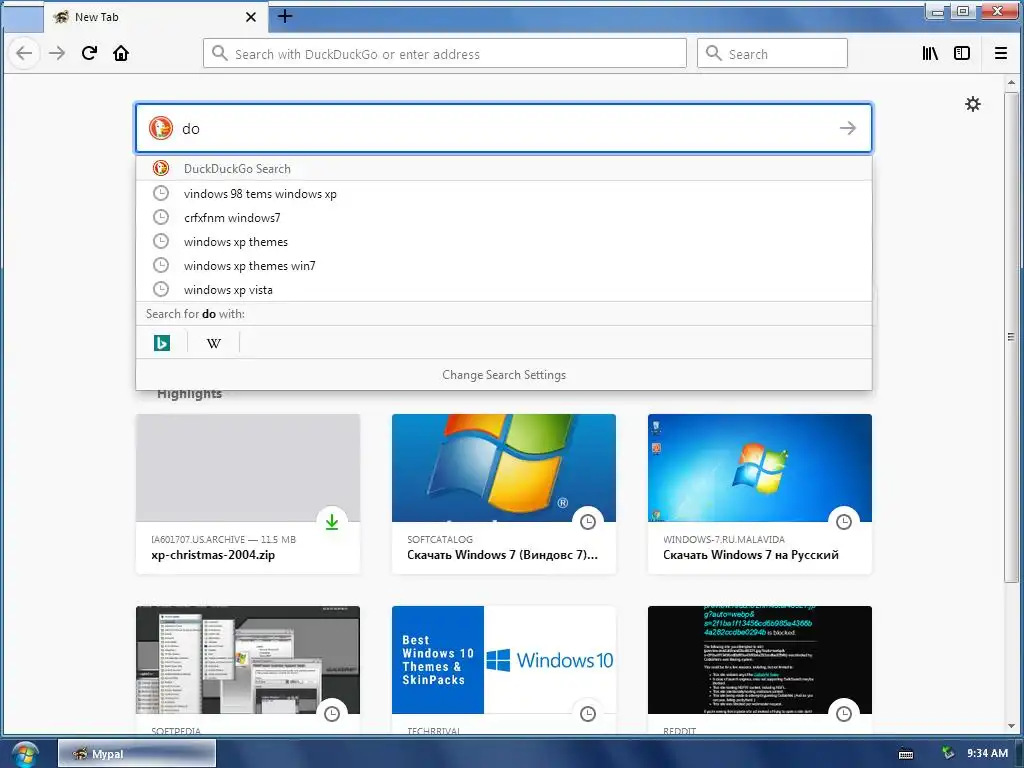The image size is (1024, 768).
Task: Select suggestion 'windows xp themes win7'
Action: 504,266
